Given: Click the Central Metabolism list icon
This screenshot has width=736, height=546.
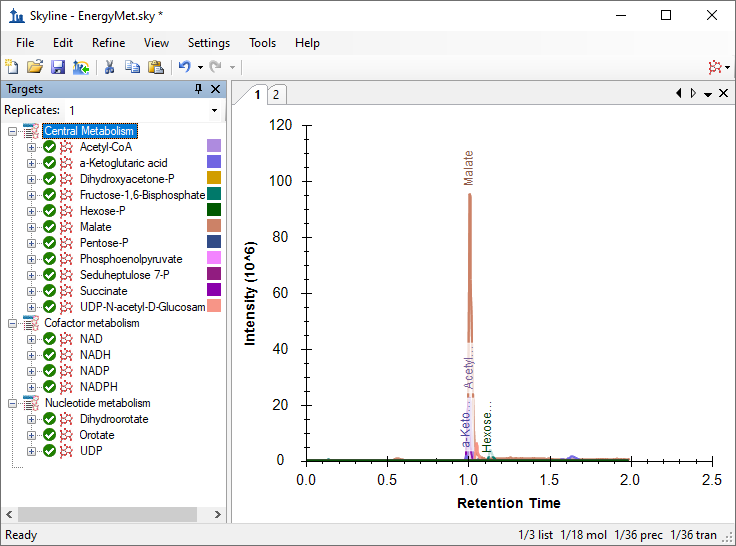Looking at the screenshot, I should [x=31, y=131].
